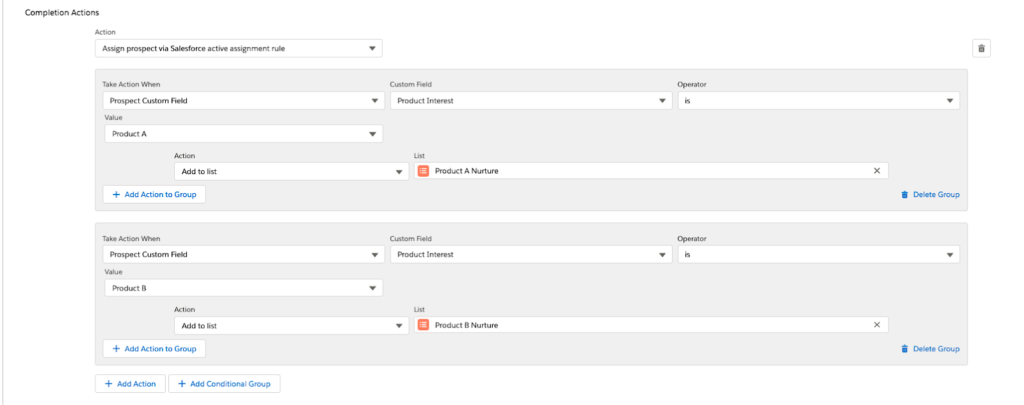
Task: Open the Salesforce assignment rule action dropdown
Action: pos(238,48)
